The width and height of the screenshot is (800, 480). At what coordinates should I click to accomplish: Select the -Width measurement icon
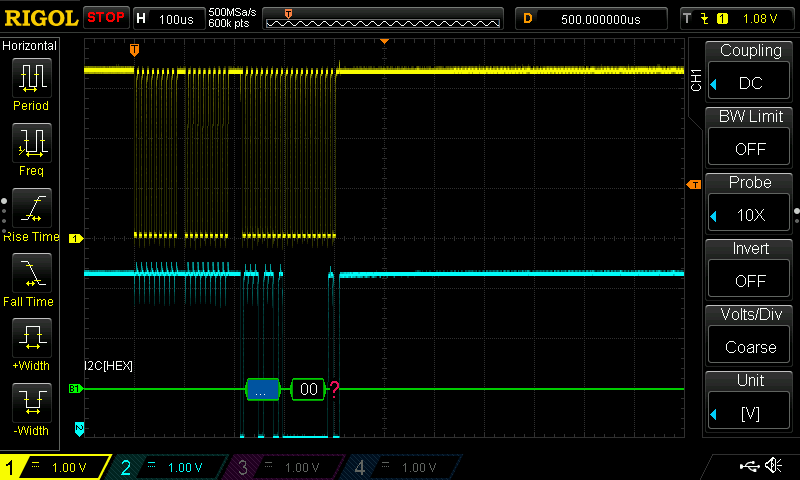click(x=31, y=407)
